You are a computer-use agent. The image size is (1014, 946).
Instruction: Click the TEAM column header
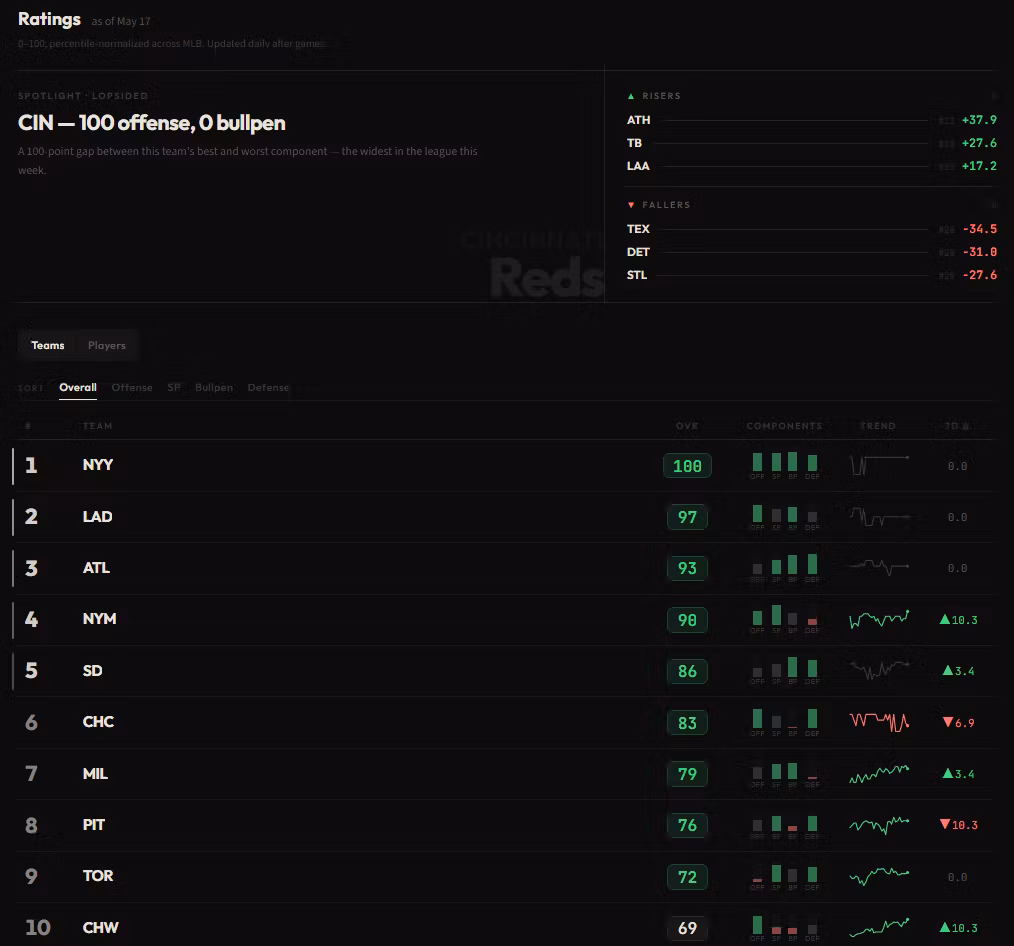click(x=98, y=426)
